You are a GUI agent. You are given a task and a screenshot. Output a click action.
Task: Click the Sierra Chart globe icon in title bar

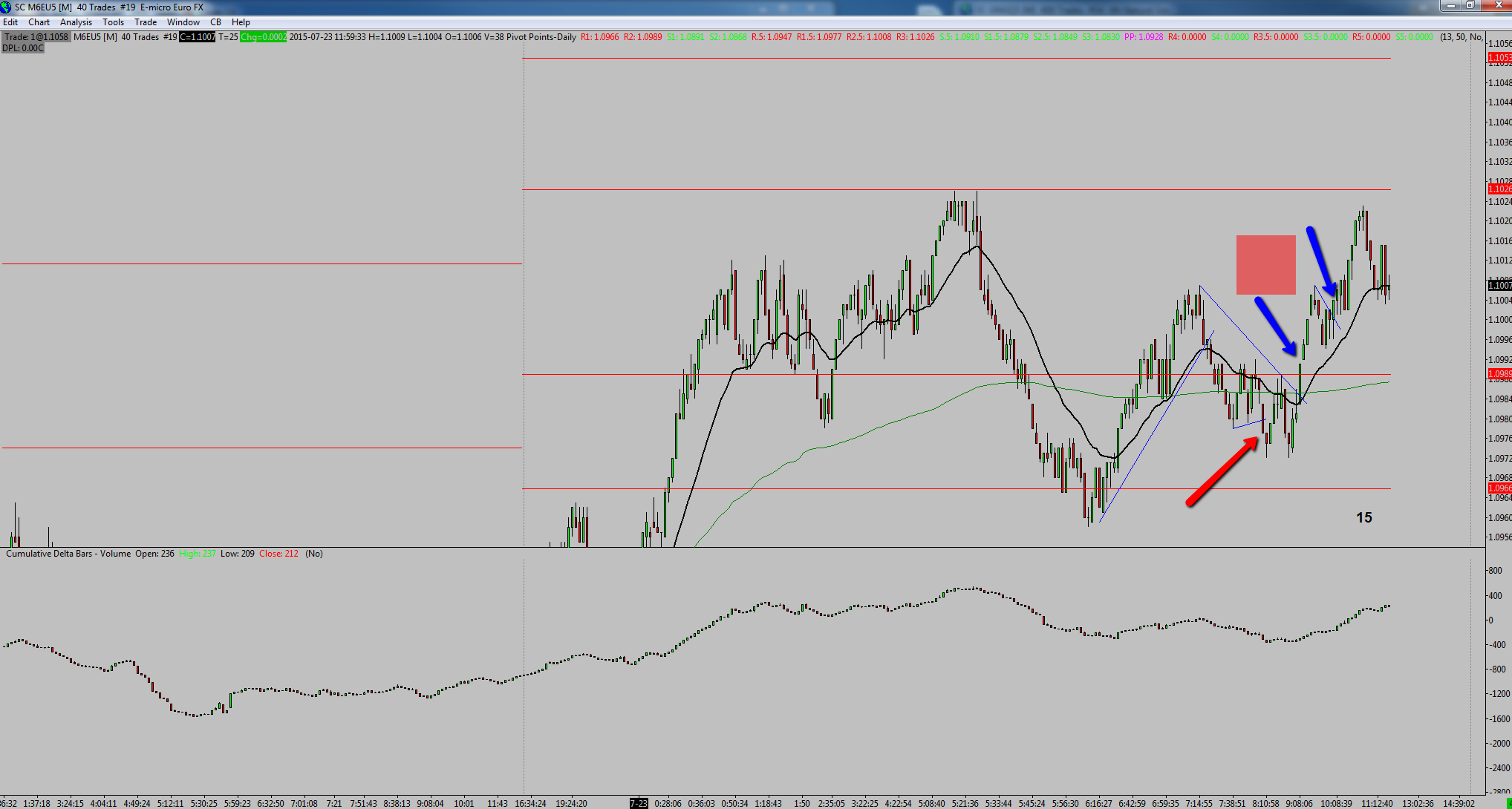[x=6, y=7]
